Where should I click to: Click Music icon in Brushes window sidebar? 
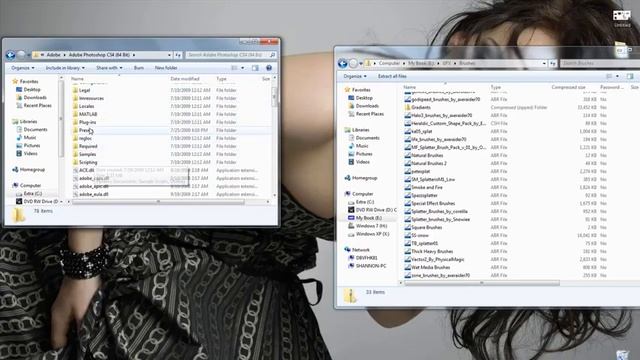(x=351, y=146)
